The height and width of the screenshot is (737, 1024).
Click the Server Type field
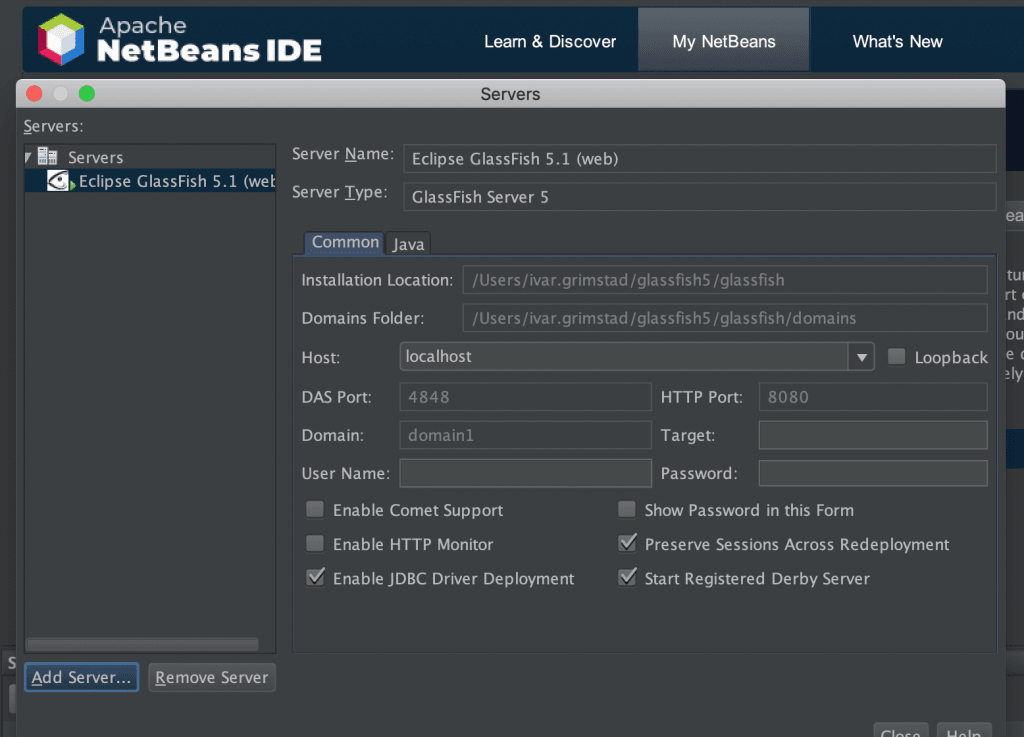pos(699,196)
